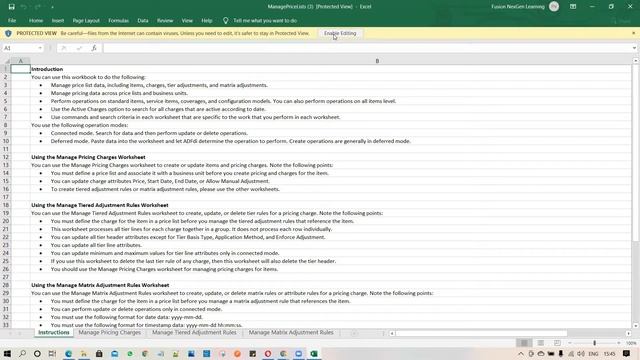Switch to the Home ribbon tab

(x=36, y=20)
